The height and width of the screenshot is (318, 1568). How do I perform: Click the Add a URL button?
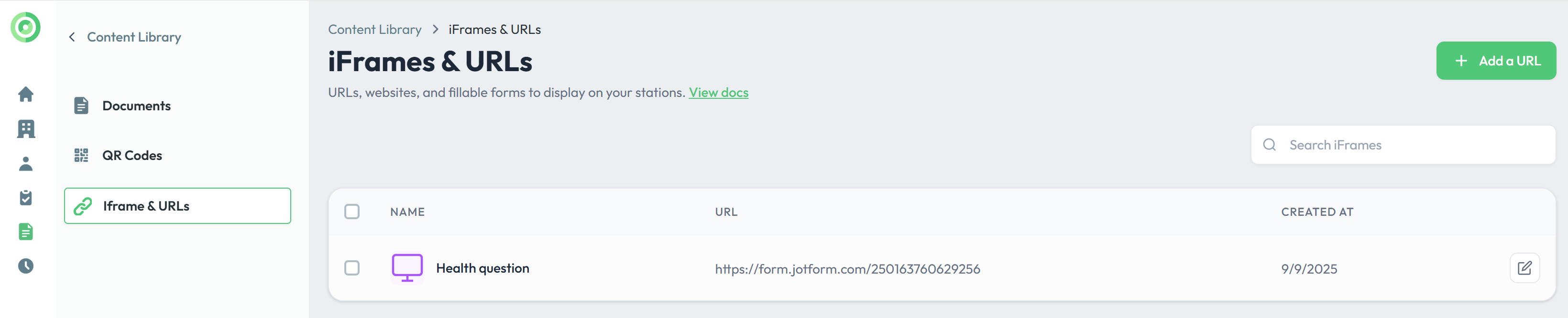[1496, 61]
